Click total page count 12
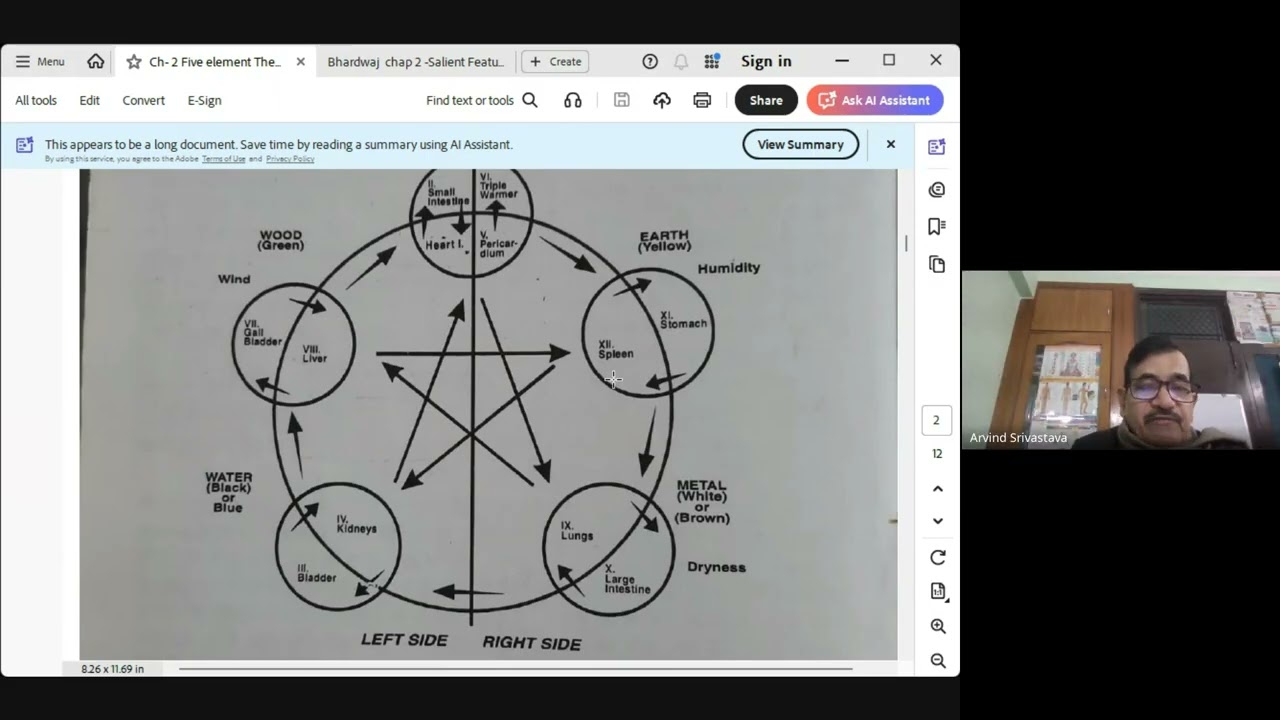The image size is (1280, 720). click(937, 454)
